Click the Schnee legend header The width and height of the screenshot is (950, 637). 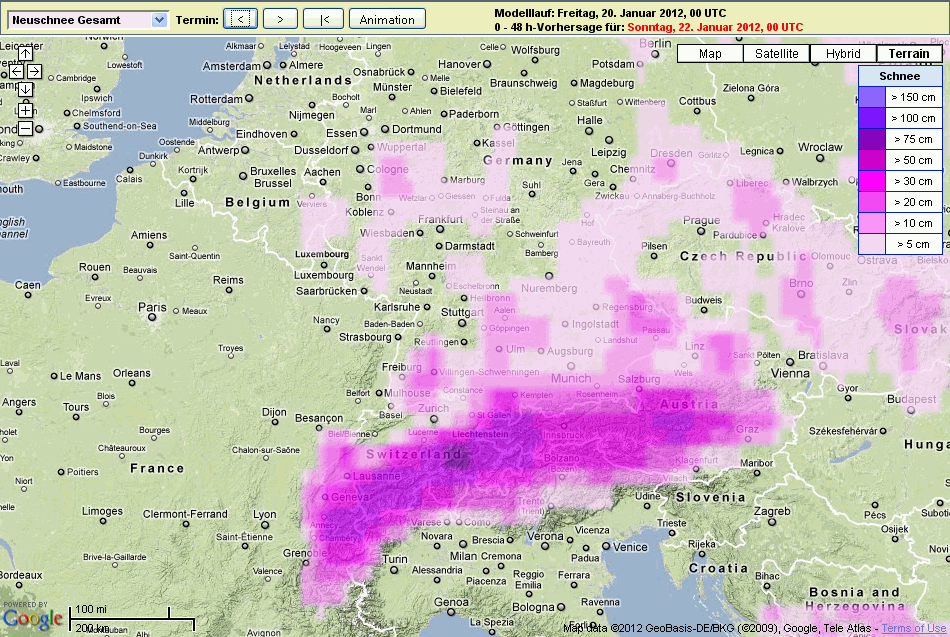coord(900,76)
